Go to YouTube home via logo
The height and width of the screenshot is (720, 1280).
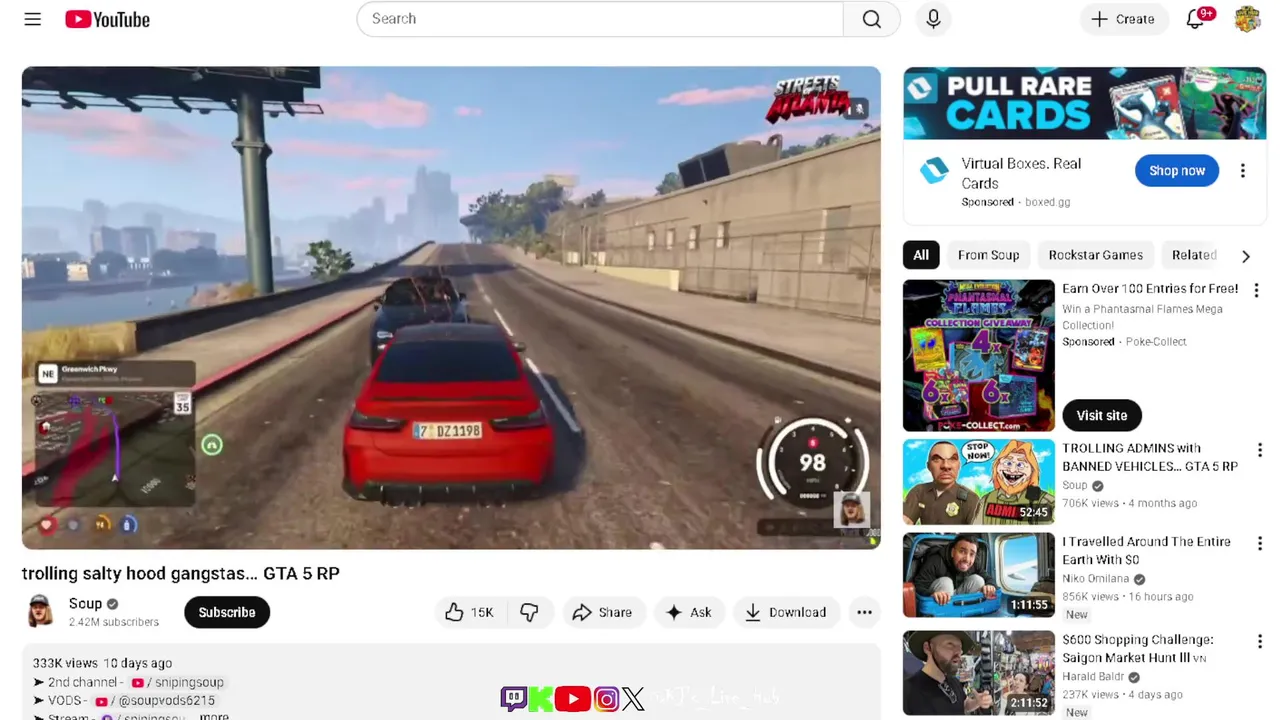[107, 19]
